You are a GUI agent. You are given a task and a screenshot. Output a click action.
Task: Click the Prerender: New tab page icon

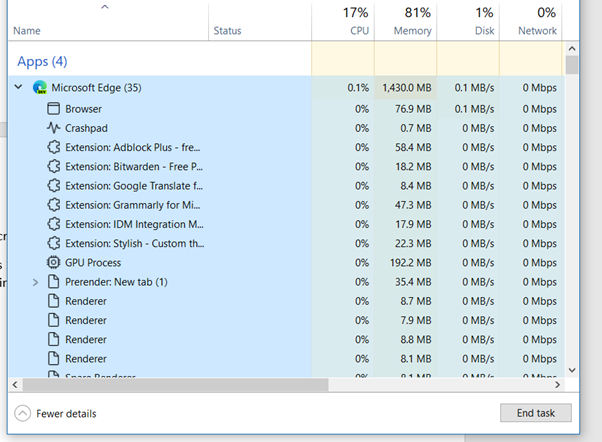tap(53, 281)
